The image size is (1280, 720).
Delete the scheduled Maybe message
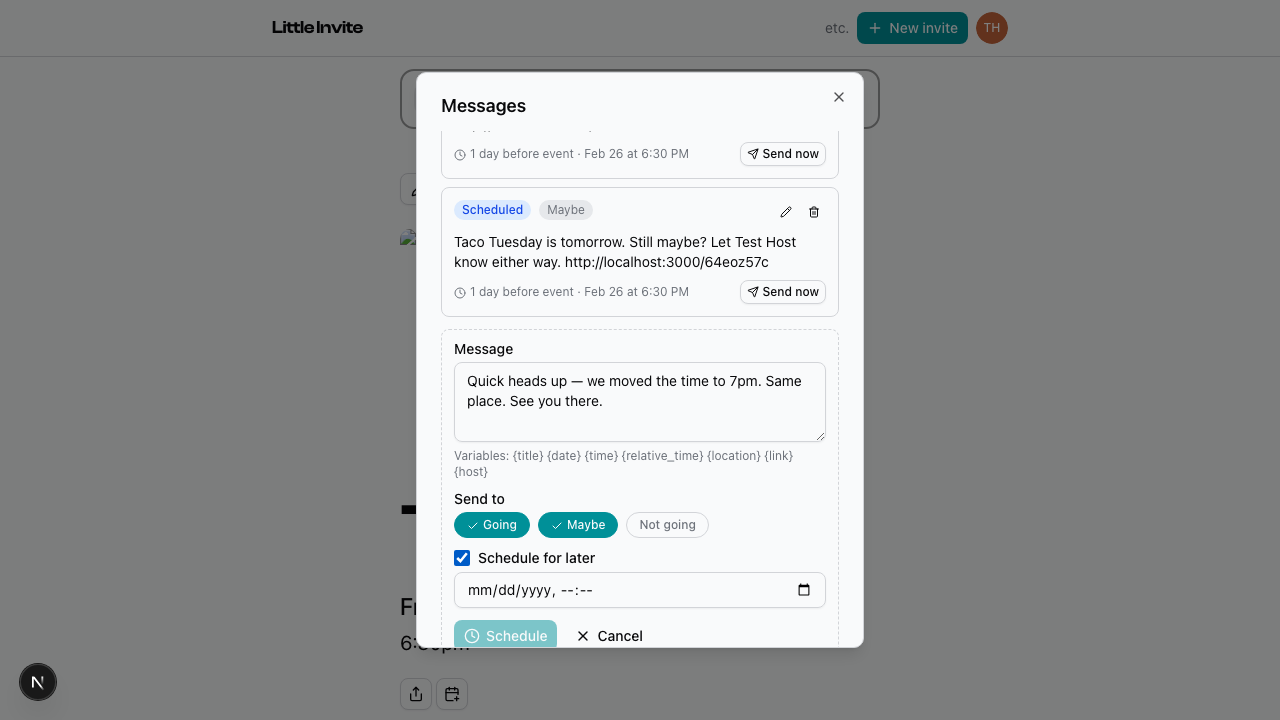click(814, 212)
